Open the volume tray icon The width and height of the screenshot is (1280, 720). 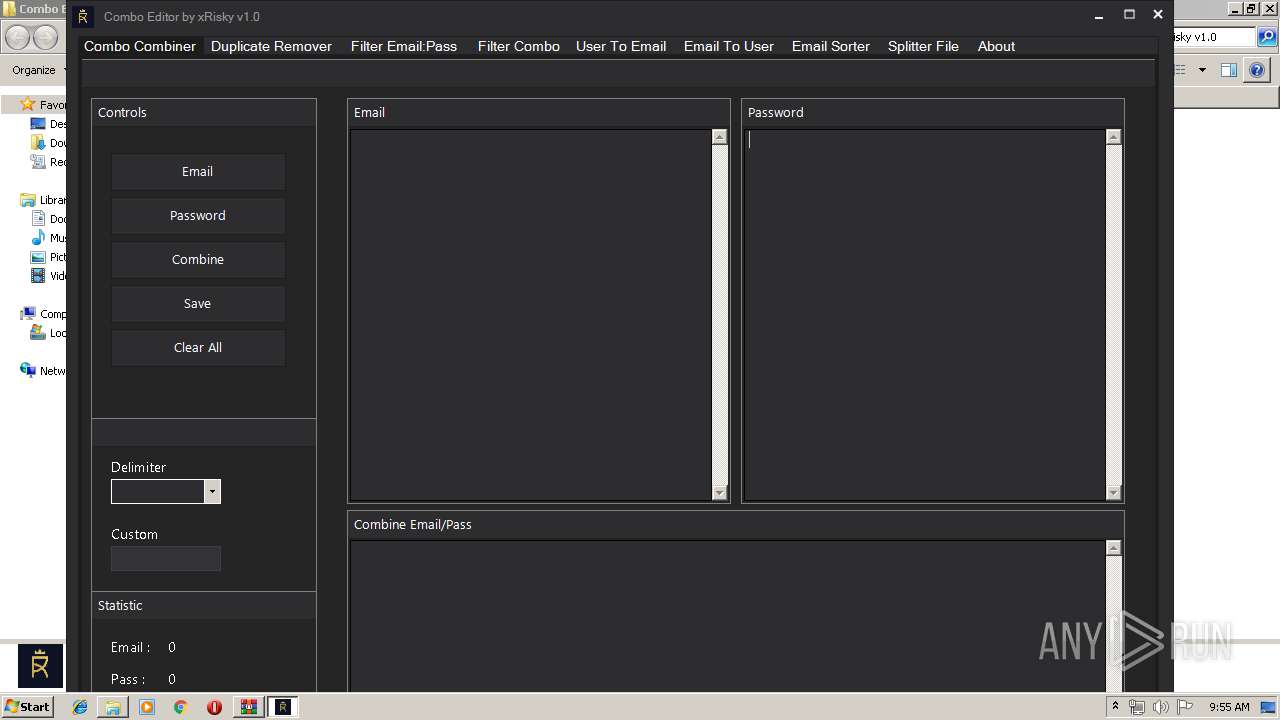1160,707
